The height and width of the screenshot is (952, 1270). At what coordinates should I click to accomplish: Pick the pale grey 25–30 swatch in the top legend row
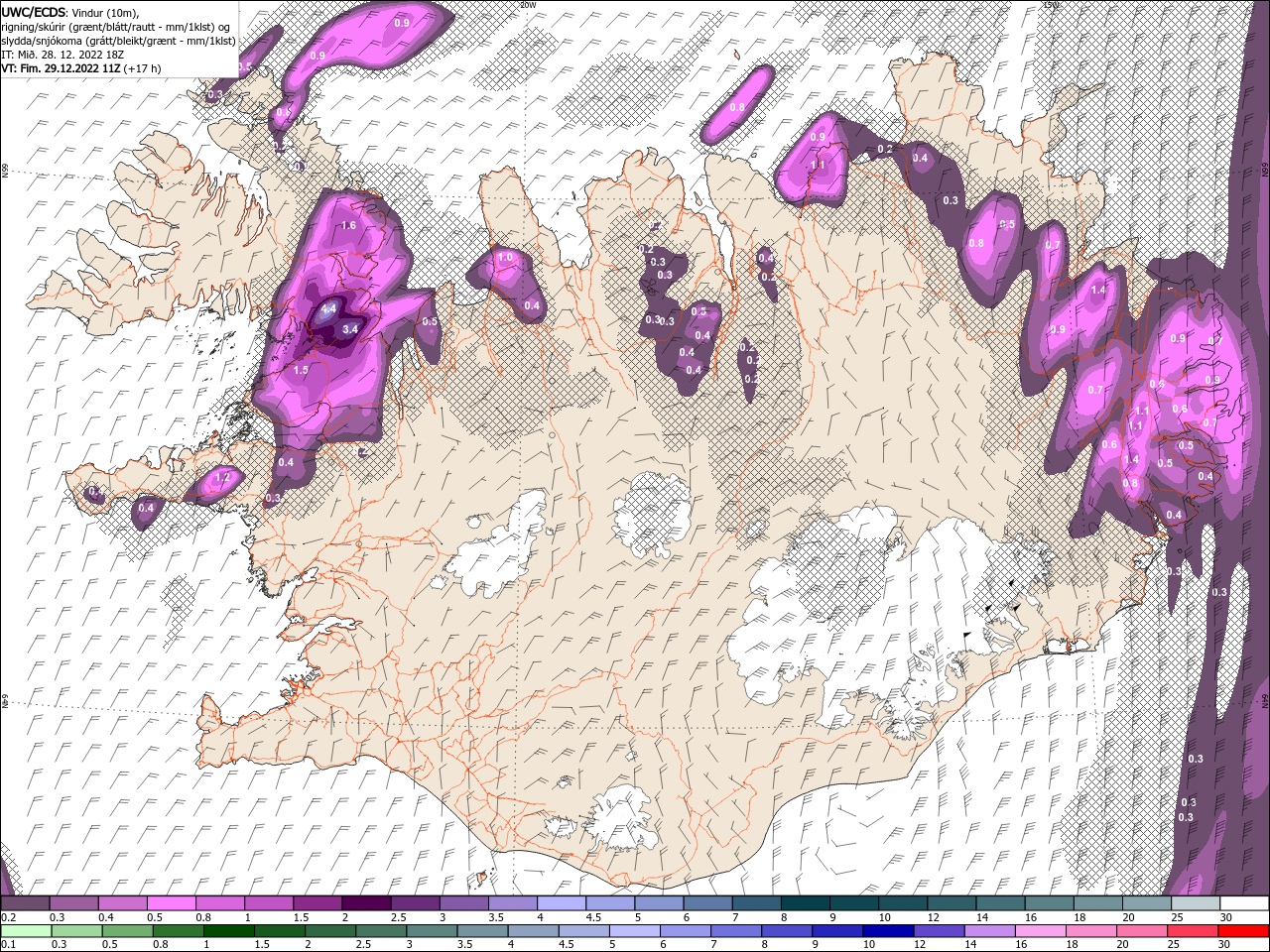(1195, 903)
